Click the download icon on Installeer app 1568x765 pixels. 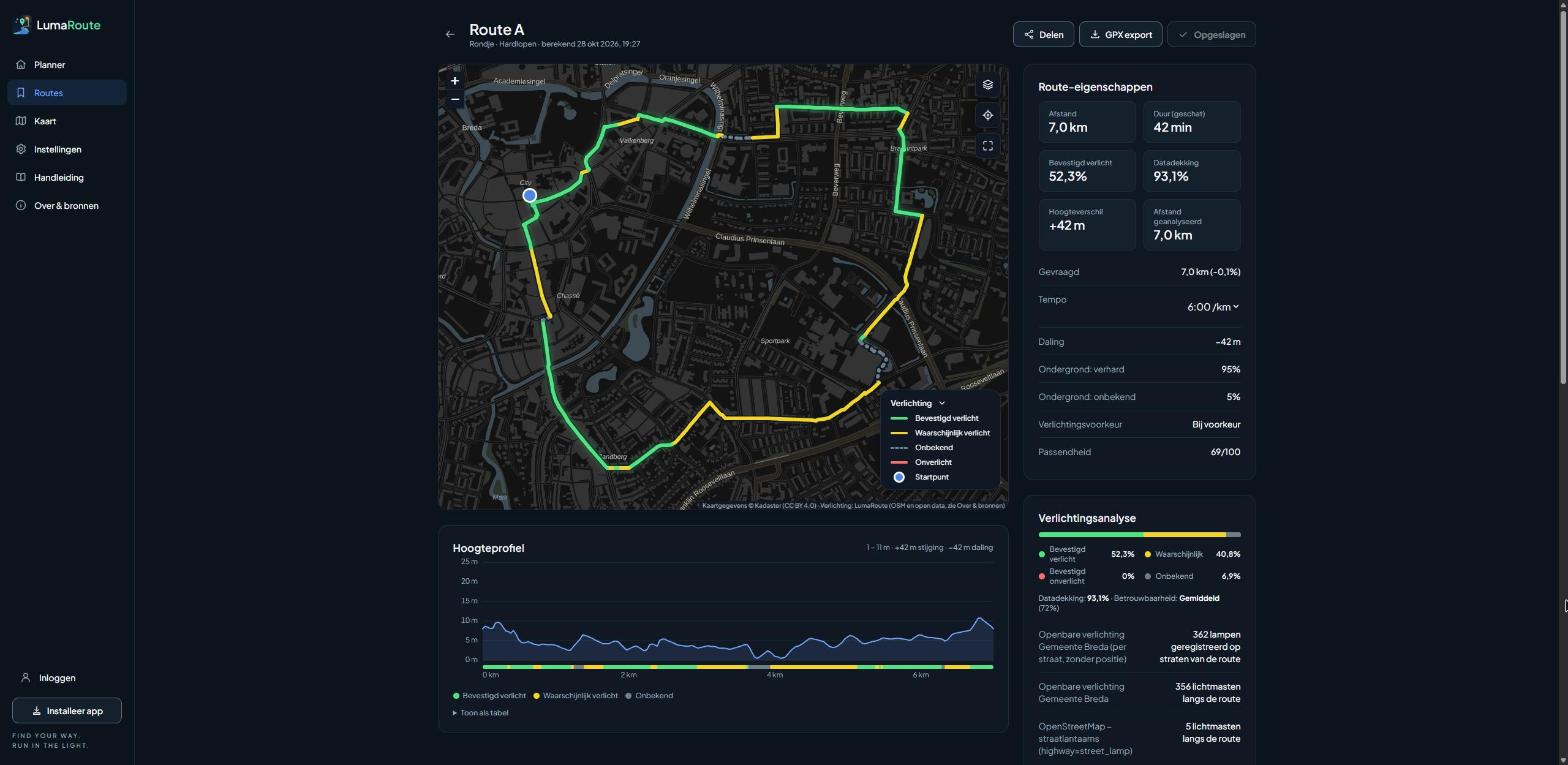(37, 711)
